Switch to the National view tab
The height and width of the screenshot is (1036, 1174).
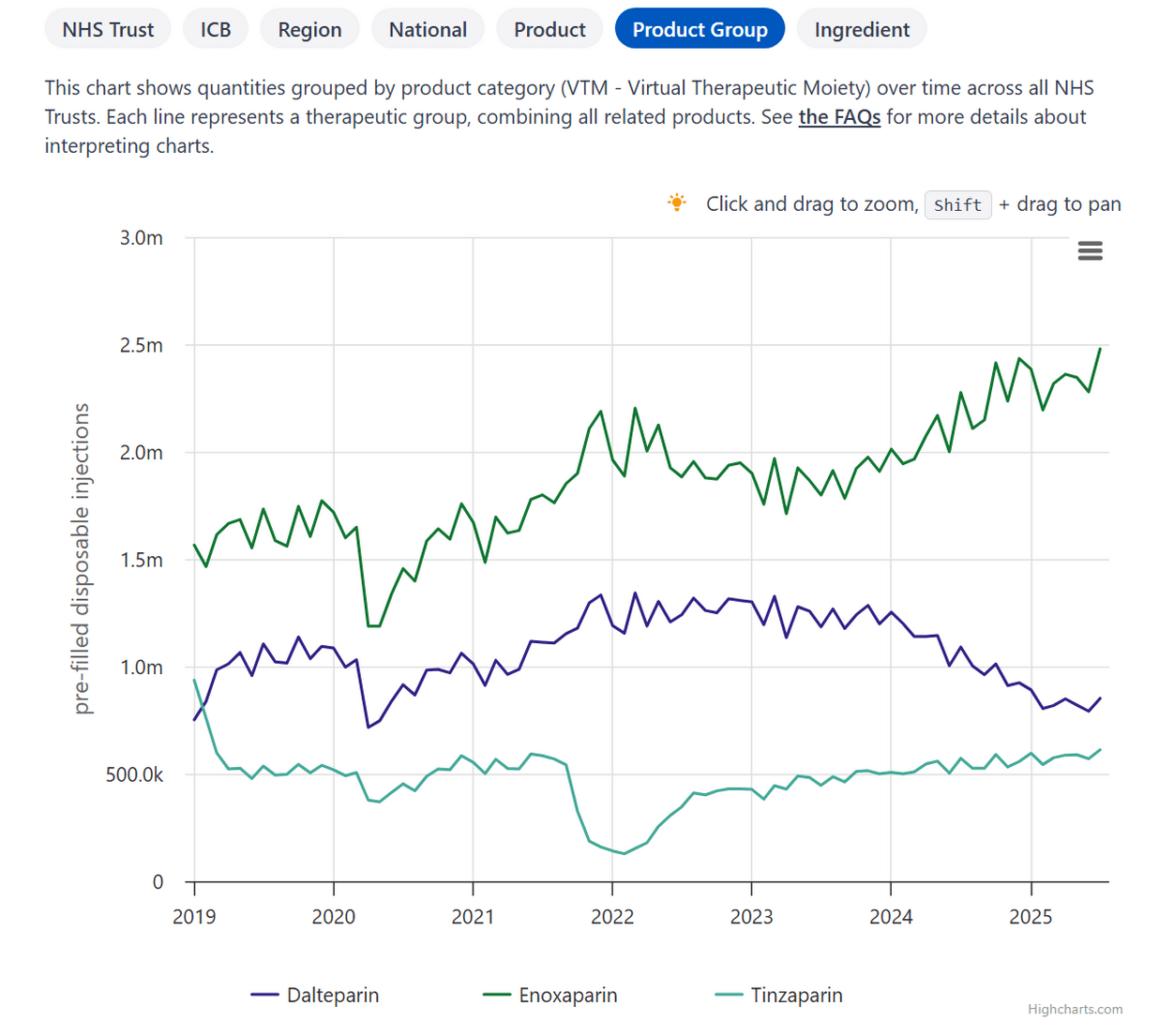click(428, 29)
